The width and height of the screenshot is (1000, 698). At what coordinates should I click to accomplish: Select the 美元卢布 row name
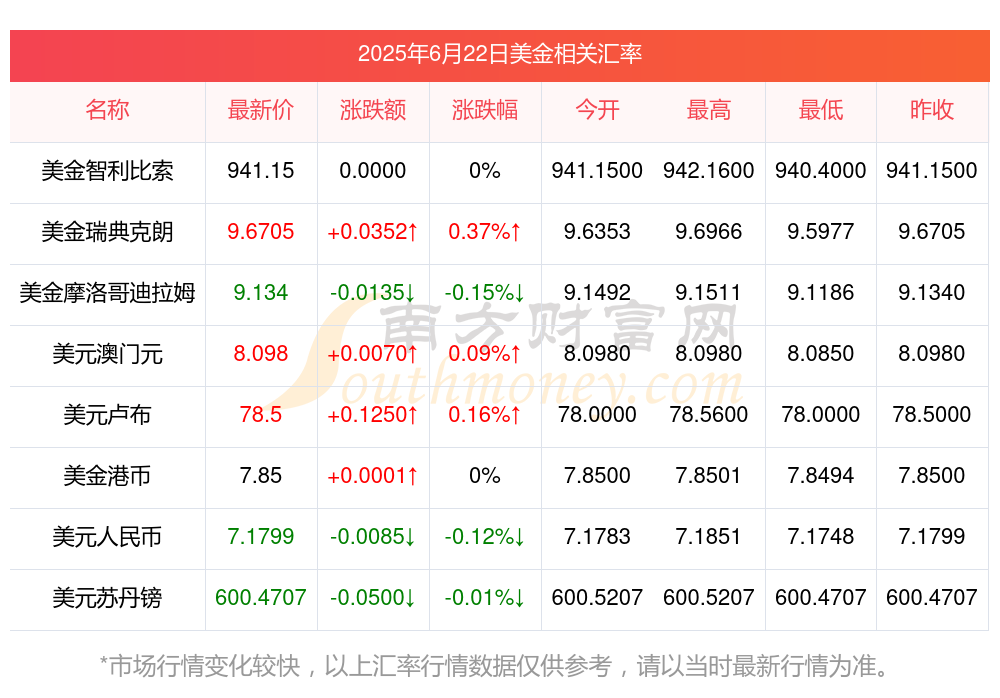pyautogui.click(x=107, y=415)
